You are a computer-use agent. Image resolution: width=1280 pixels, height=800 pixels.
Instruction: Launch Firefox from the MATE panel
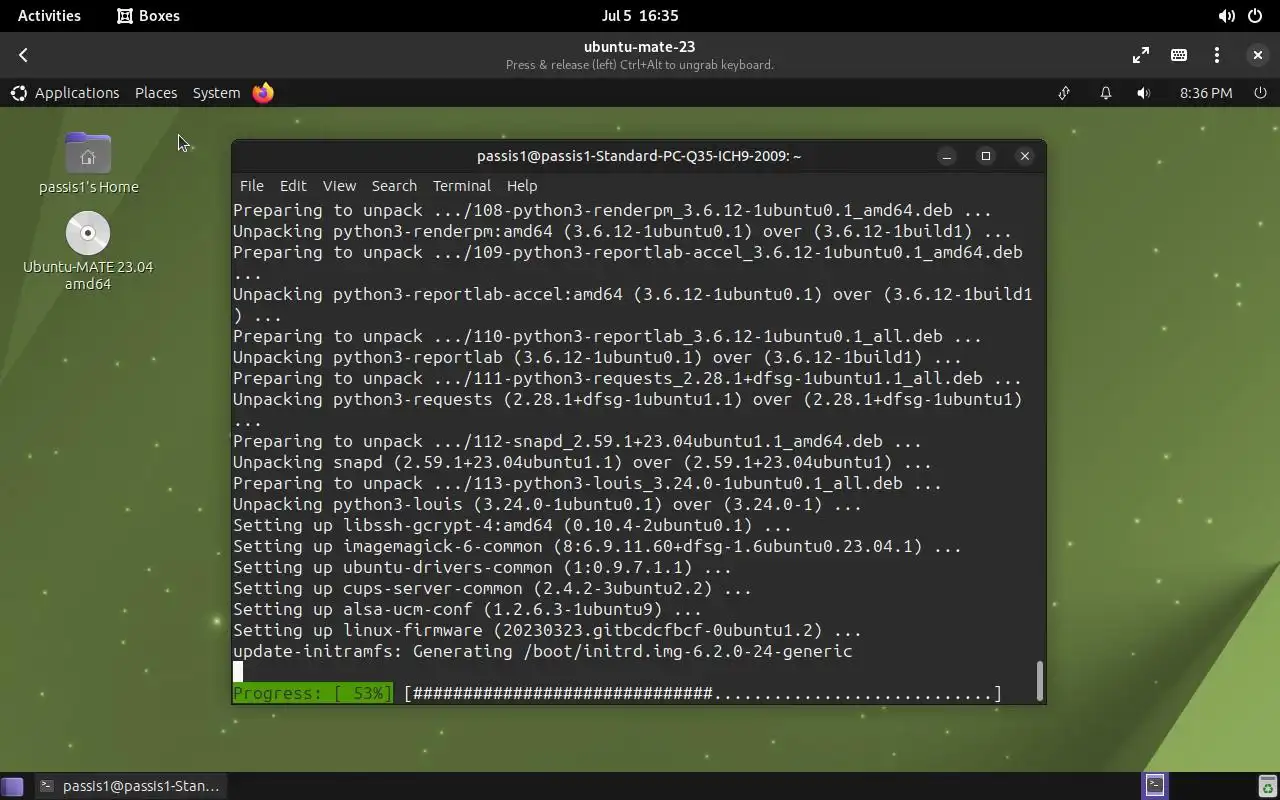[263, 92]
